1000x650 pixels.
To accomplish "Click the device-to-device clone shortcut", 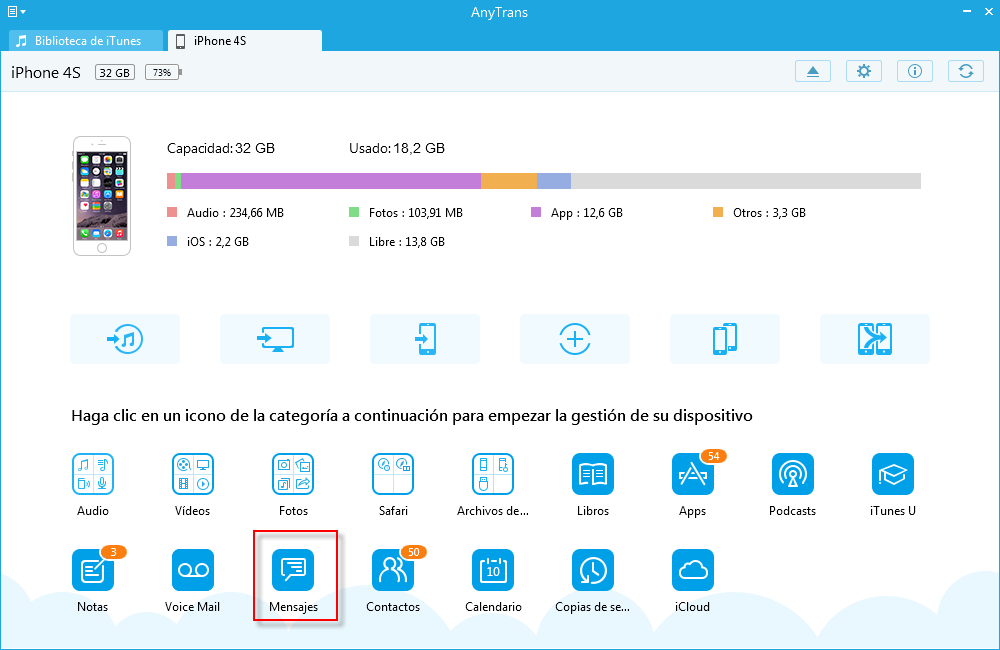I will tap(724, 339).
